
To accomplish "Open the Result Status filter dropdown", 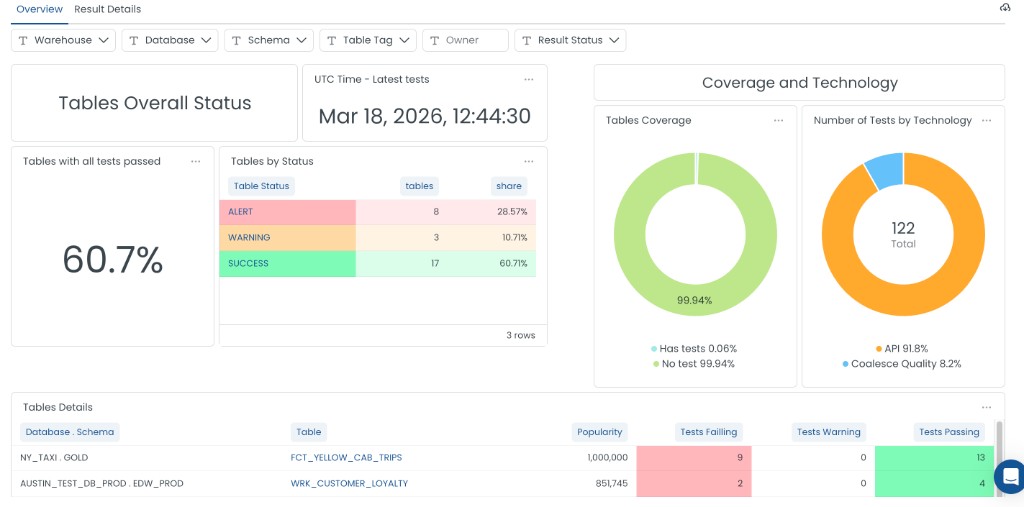I will pyautogui.click(x=569, y=40).
